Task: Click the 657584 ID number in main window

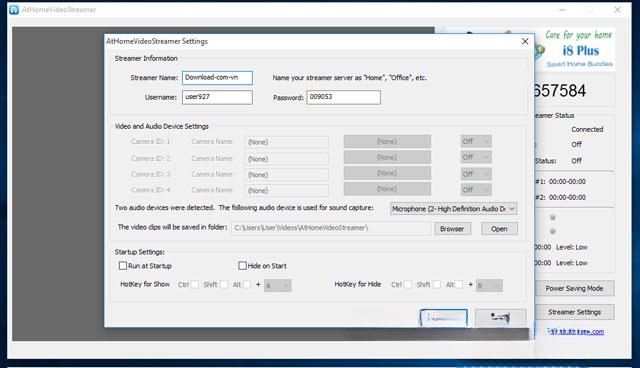Action: 560,91
